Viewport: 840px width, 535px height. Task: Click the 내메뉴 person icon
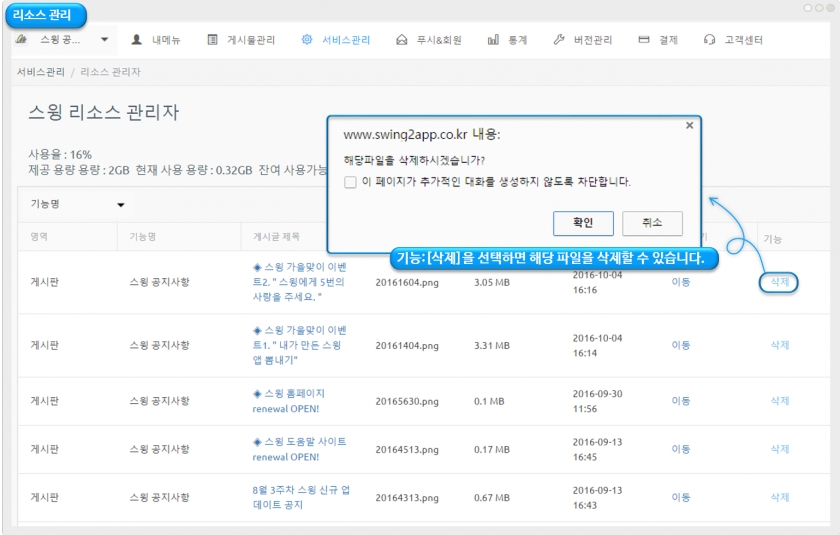pyautogui.click(x=137, y=40)
